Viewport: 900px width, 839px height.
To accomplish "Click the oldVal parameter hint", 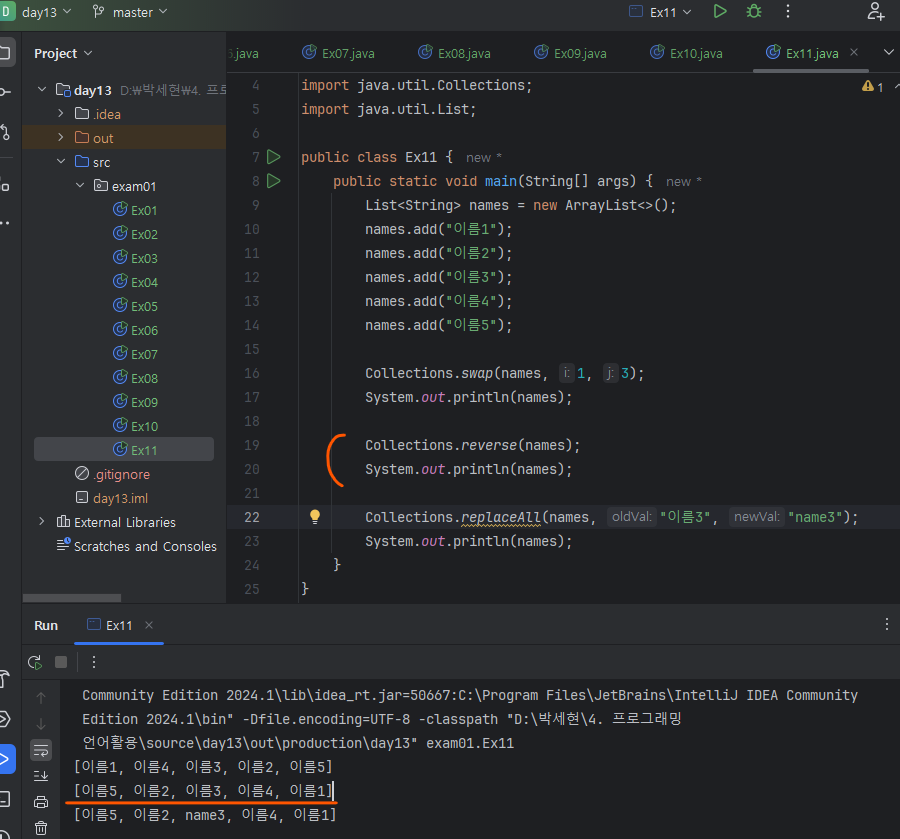I will [x=631, y=516].
